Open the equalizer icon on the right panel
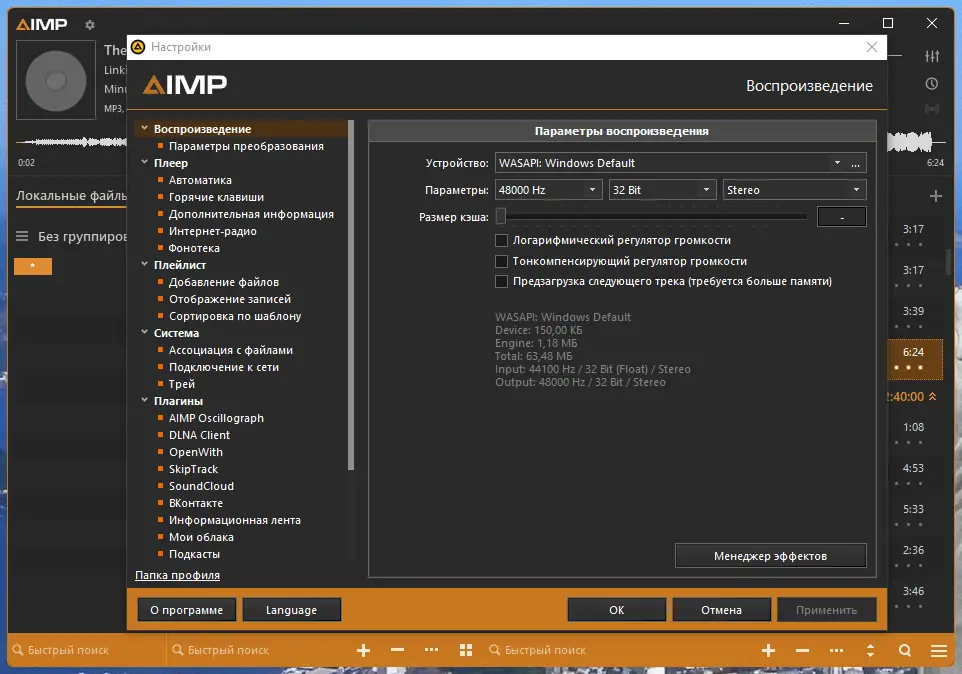The width and height of the screenshot is (962, 674). pos(932,57)
